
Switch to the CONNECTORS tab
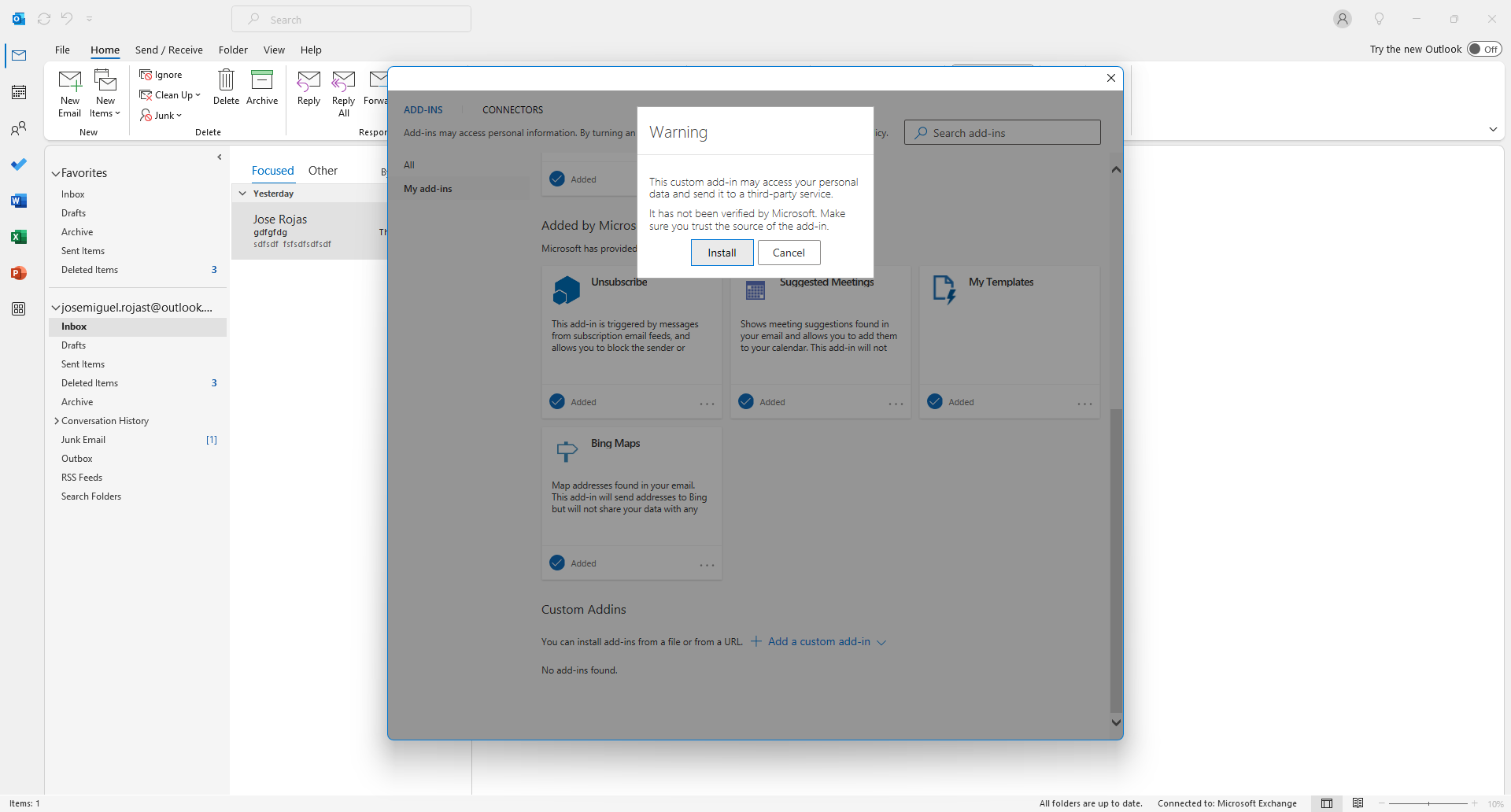[x=512, y=110]
